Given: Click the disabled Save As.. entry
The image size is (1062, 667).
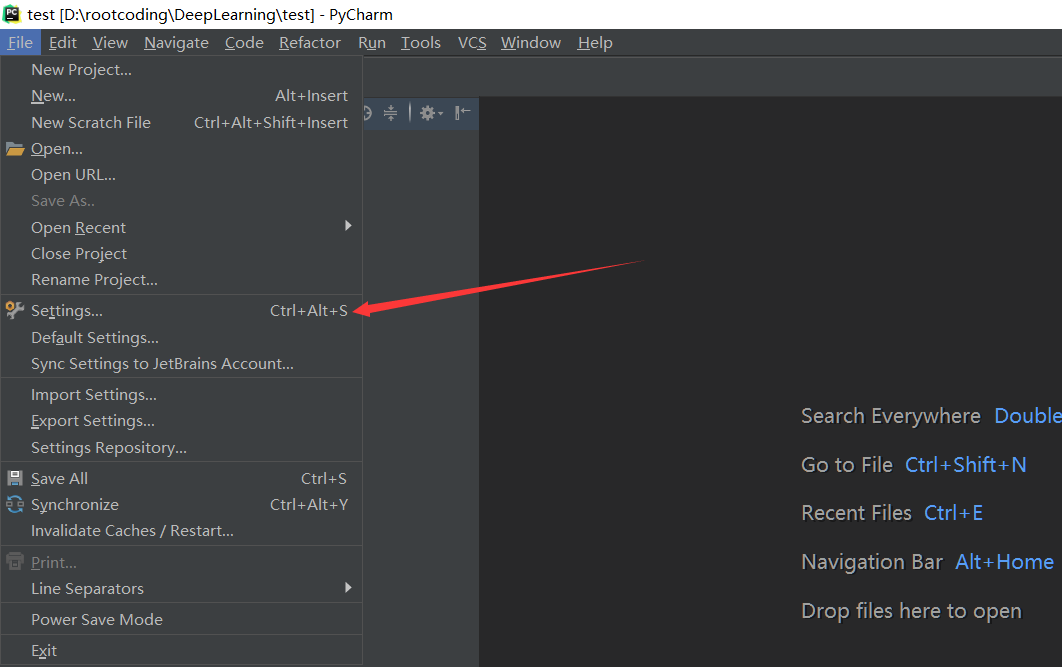Looking at the screenshot, I should (182, 201).
